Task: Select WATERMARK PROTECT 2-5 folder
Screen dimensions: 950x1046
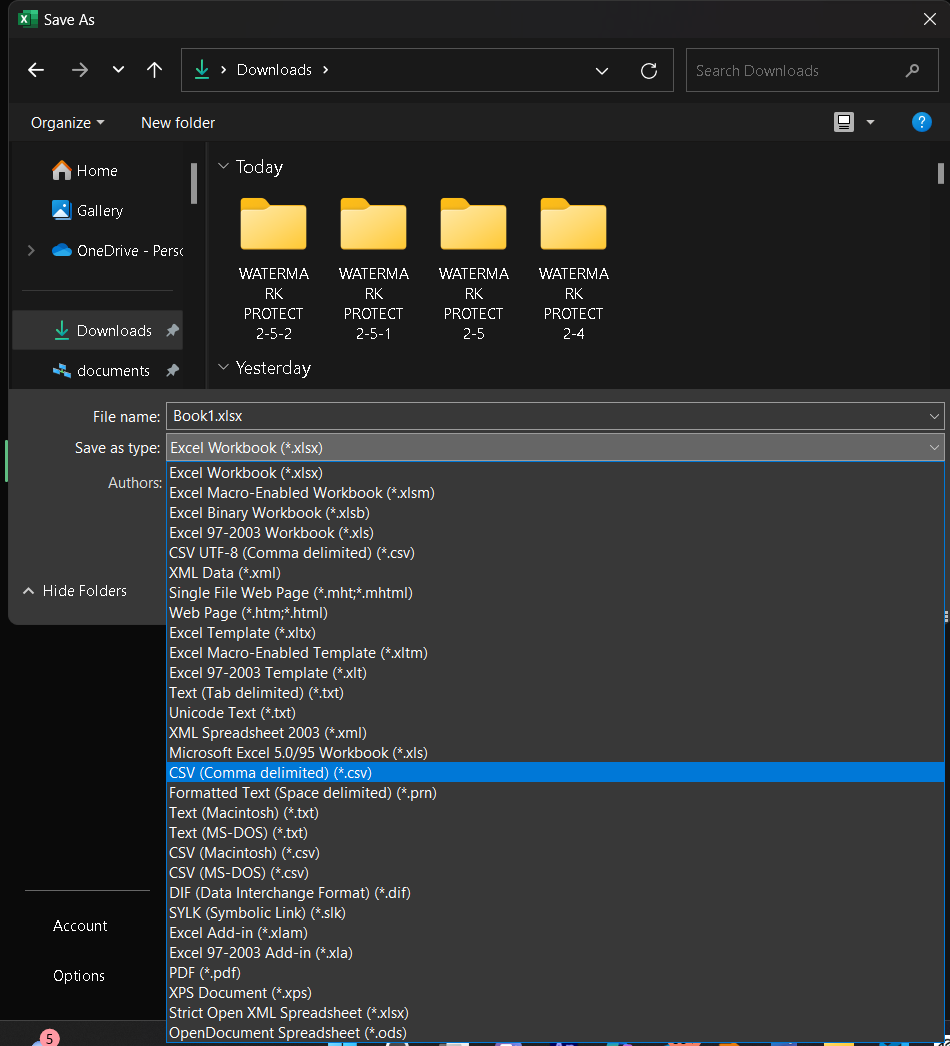Action: [x=474, y=270]
